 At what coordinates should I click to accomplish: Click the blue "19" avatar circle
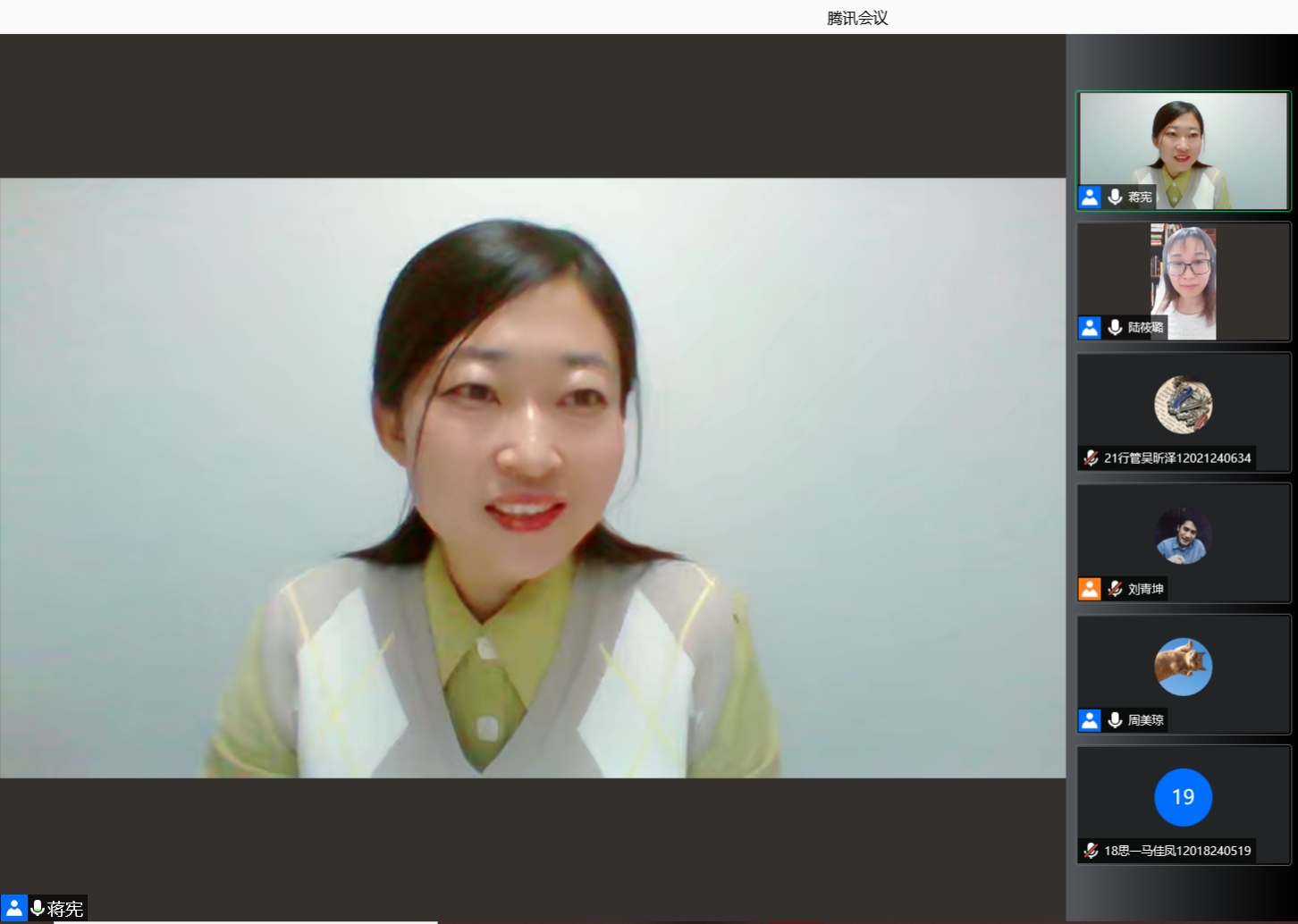[1183, 797]
